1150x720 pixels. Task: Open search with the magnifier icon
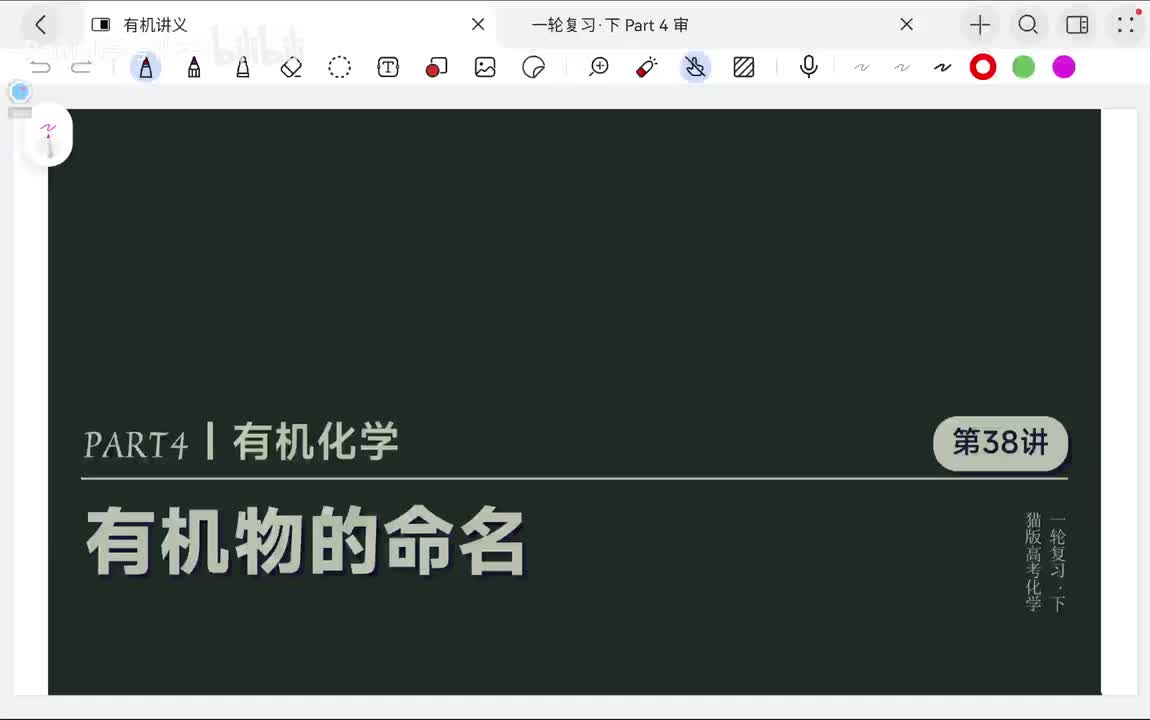point(1028,25)
